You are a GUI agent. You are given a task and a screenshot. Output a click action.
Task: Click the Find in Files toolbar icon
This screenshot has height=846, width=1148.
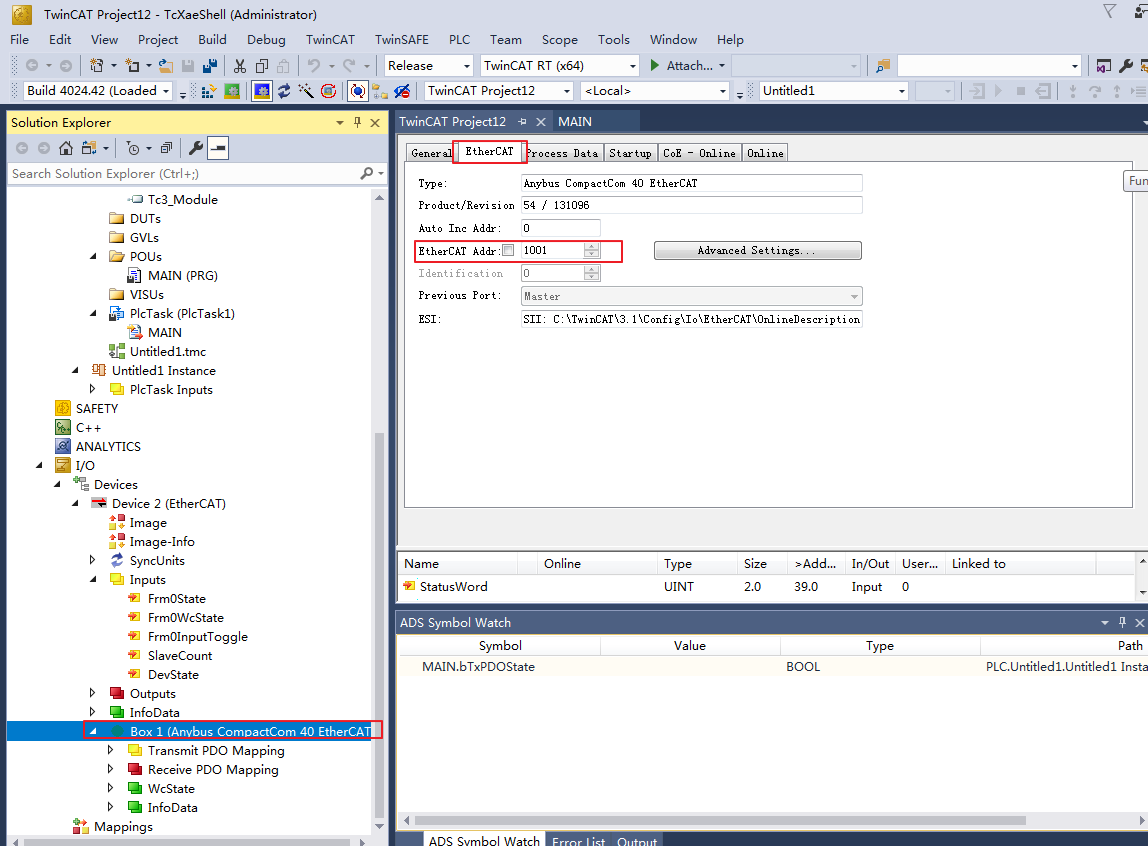pos(883,66)
